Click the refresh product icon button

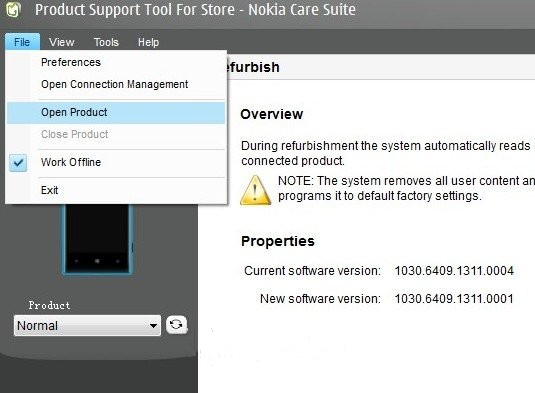(176, 324)
